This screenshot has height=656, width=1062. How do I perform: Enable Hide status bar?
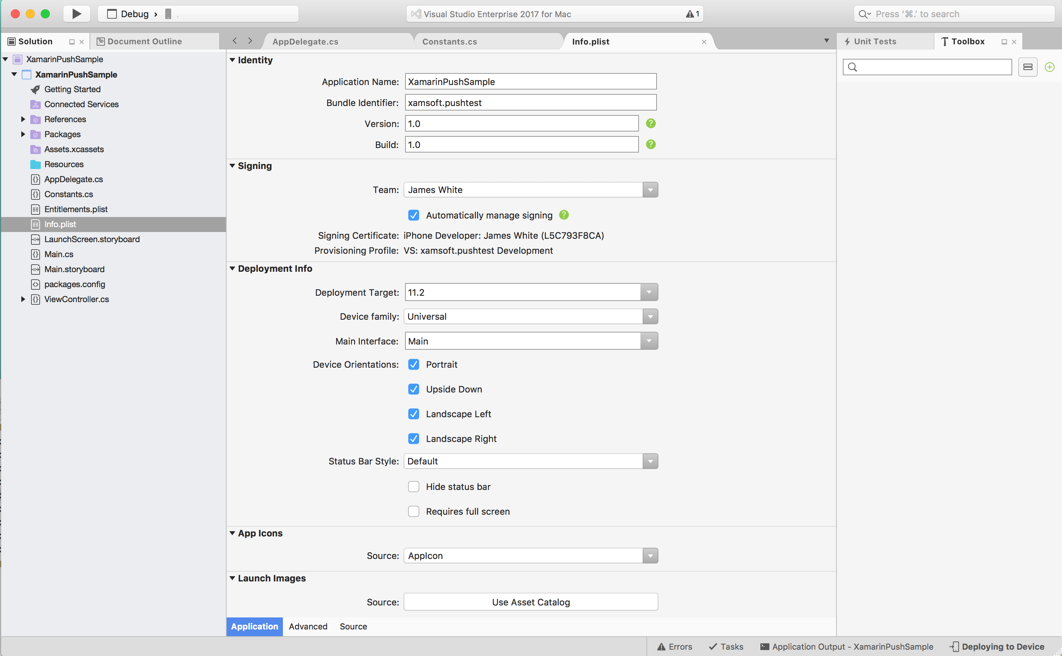[x=413, y=487]
